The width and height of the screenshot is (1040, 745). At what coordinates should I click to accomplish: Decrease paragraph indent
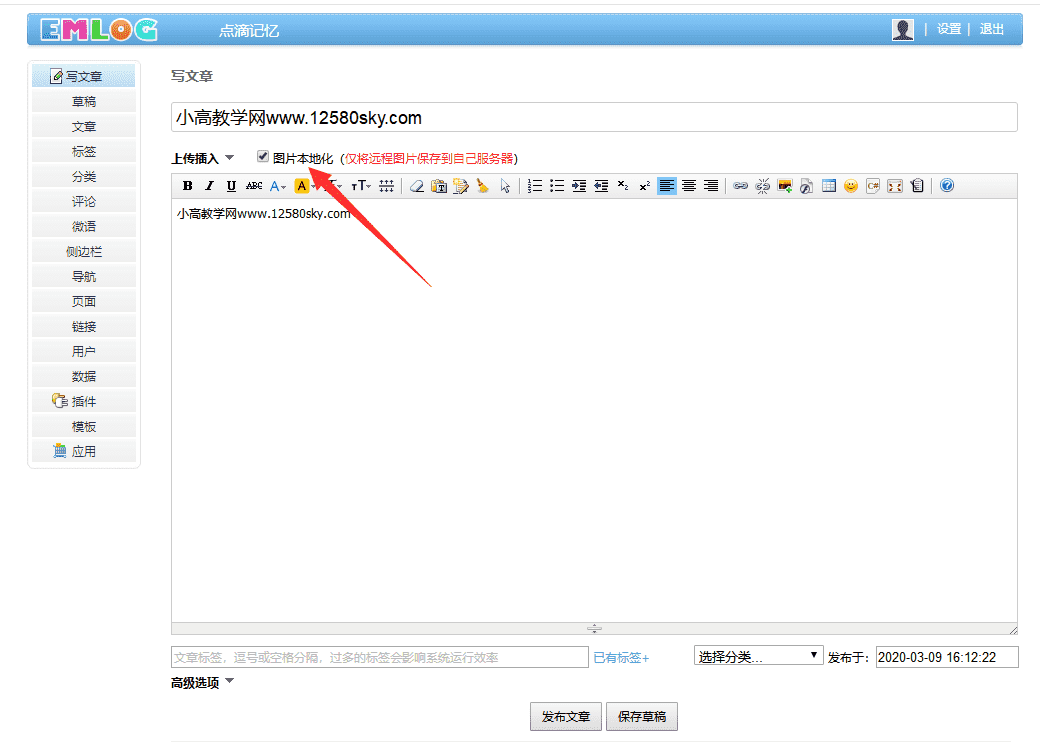coord(601,186)
